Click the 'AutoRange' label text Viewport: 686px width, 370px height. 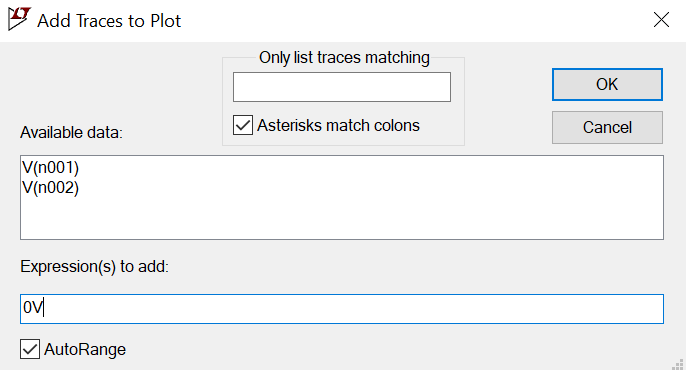coord(85,349)
